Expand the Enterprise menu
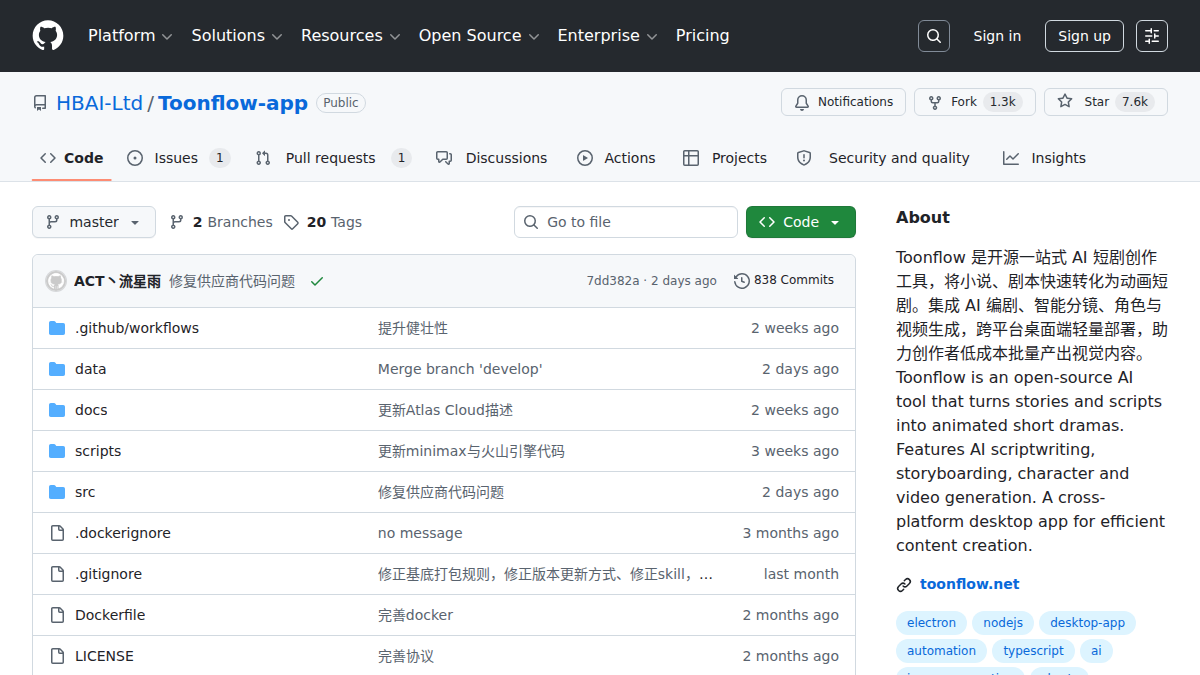Image resolution: width=1200 pixels, height=675 pixels. [607, 36]
